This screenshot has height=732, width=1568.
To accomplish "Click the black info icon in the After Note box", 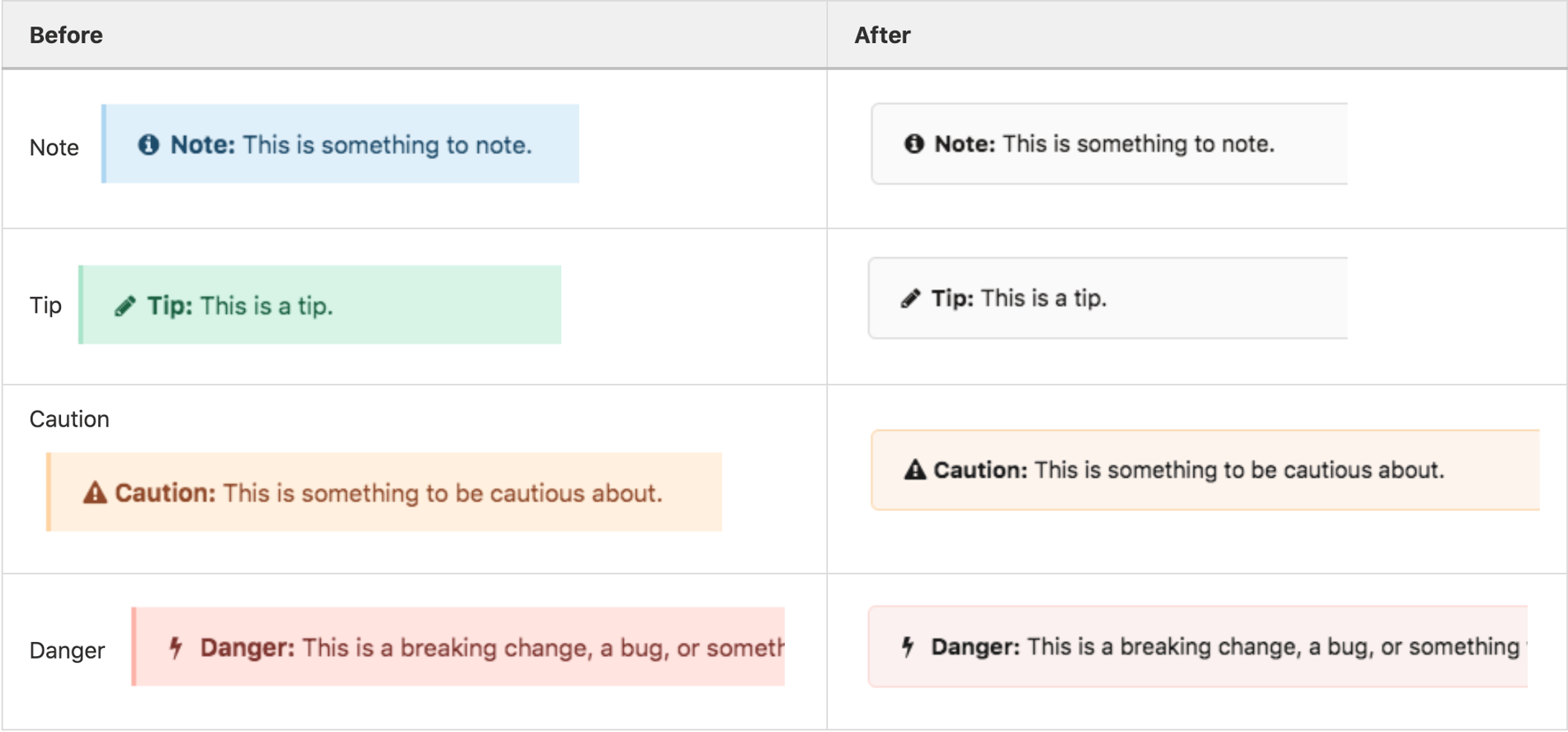I will 914,144.
